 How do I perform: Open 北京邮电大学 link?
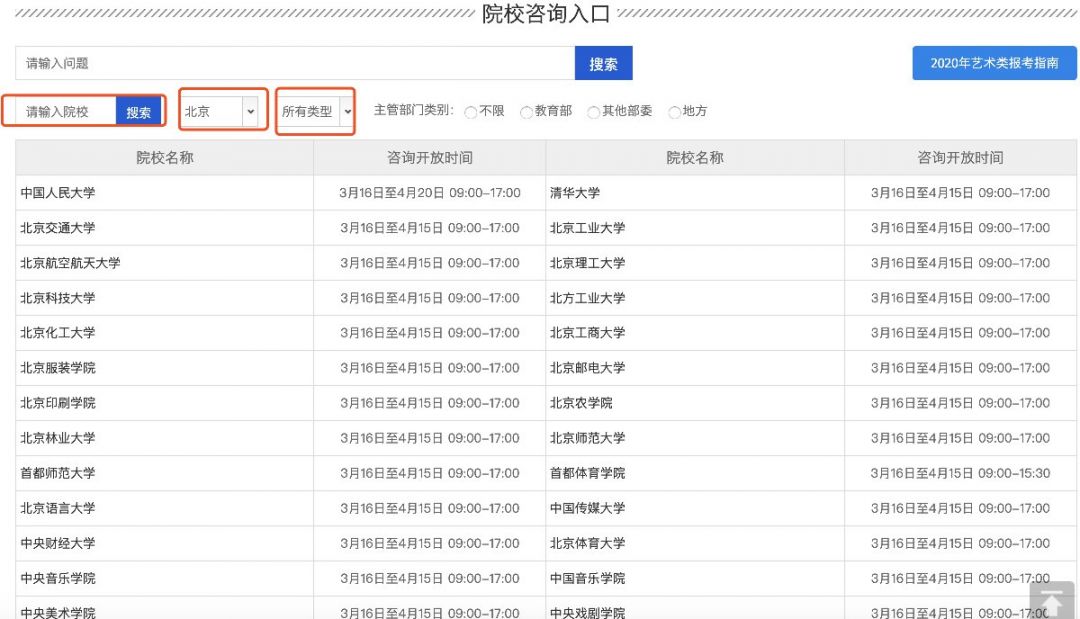pos(588,368)
